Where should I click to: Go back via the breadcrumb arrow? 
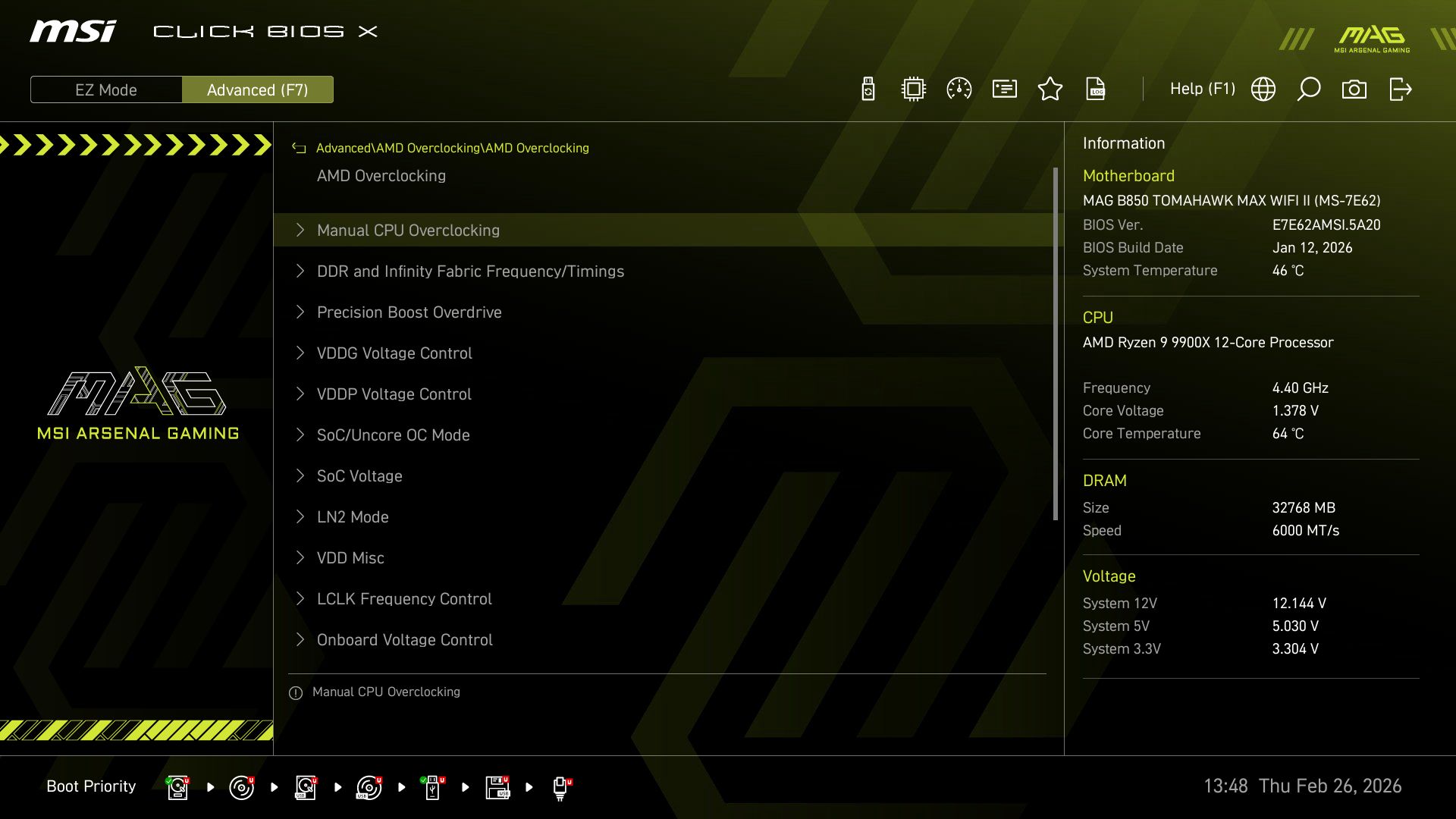coord(298,148)
